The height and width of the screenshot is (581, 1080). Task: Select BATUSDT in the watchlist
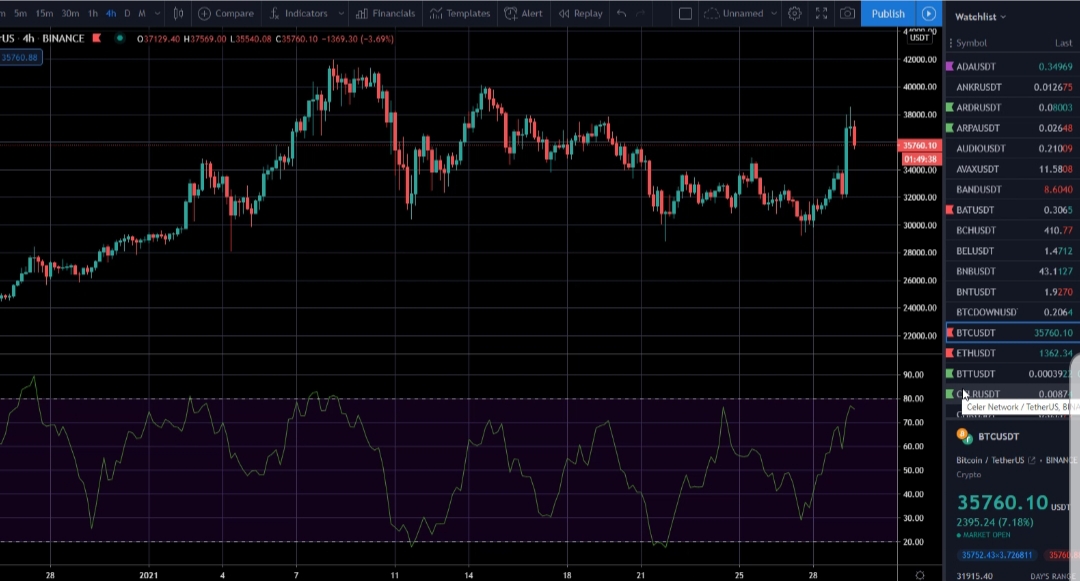1012,210
